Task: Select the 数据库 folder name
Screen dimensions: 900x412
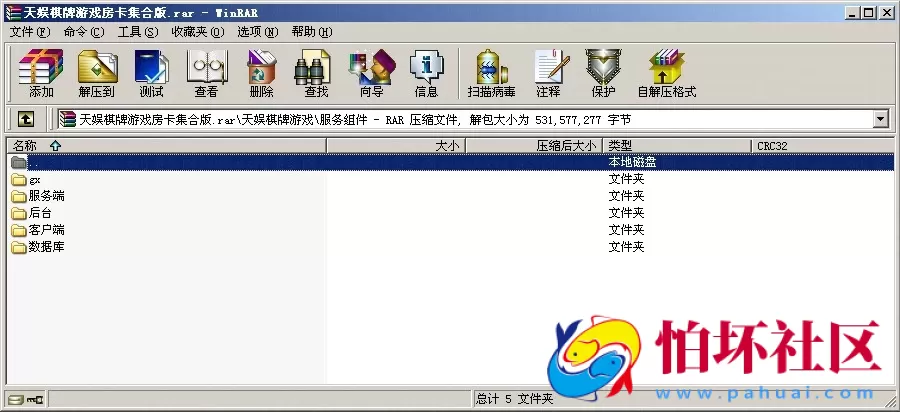Action: click(46, 247)
